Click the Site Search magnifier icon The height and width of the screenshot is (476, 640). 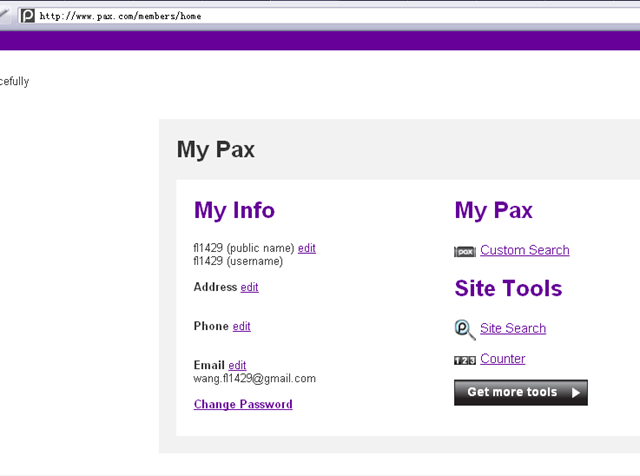[464, 329]
